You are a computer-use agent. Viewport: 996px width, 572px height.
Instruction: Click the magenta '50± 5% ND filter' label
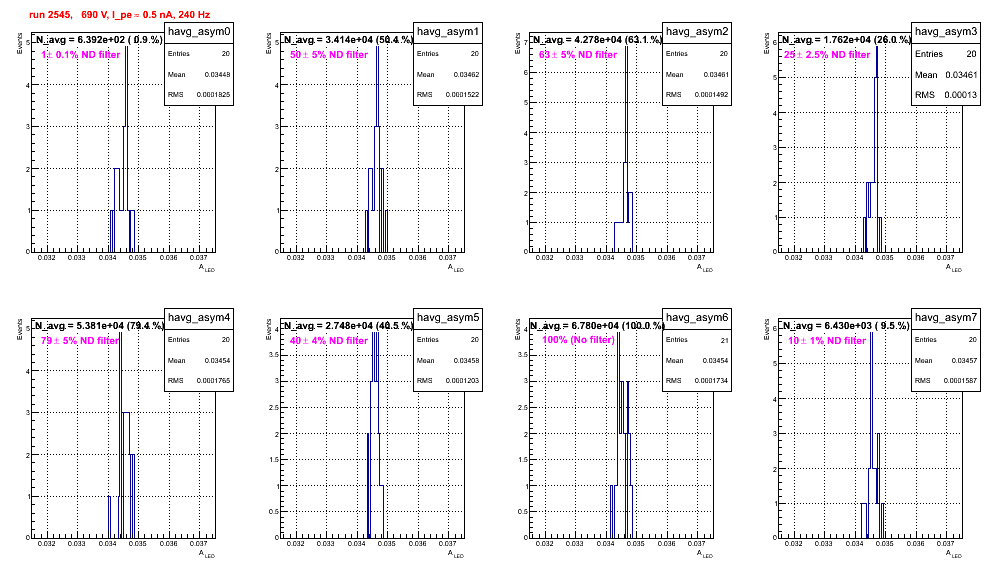coord(329,55)
